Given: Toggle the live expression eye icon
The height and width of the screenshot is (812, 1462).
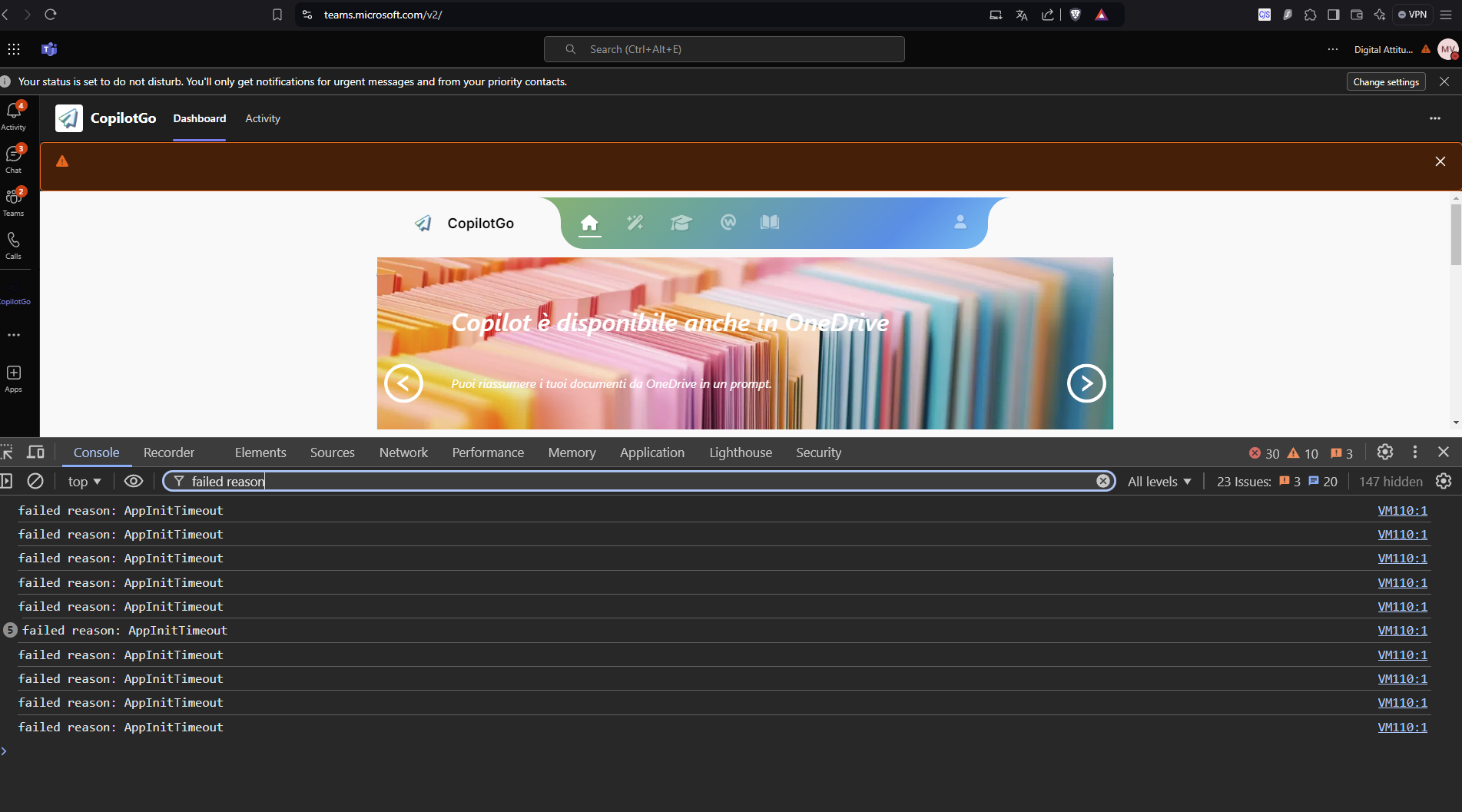Looking at the screenshot, I should 134,481.
